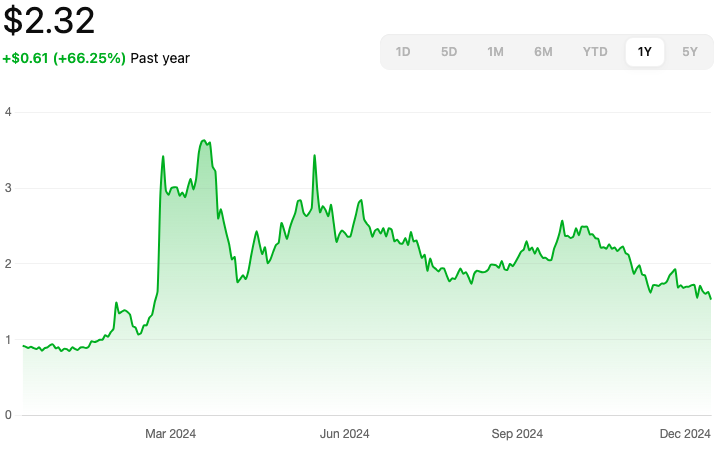This screenshot has height=449, width=716.
Task: Click the Sep 2024 axis label
Action: pyautogui.click(x=517, y=433)
